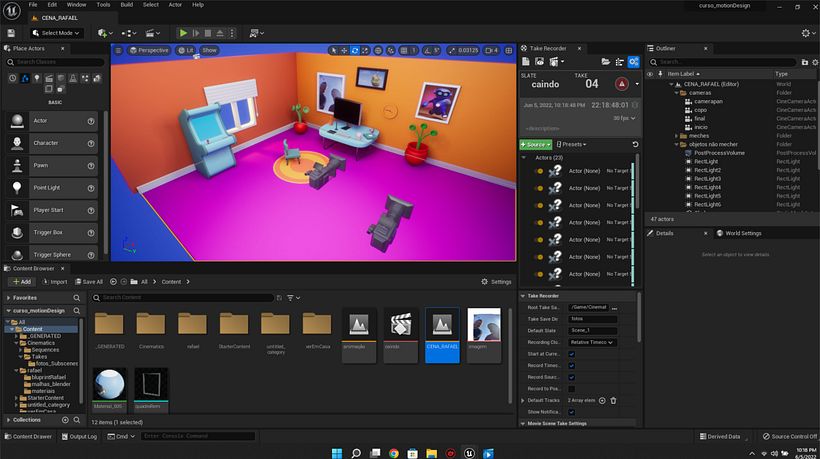Select the rotate gizmo in viewport toolbar

355,50
